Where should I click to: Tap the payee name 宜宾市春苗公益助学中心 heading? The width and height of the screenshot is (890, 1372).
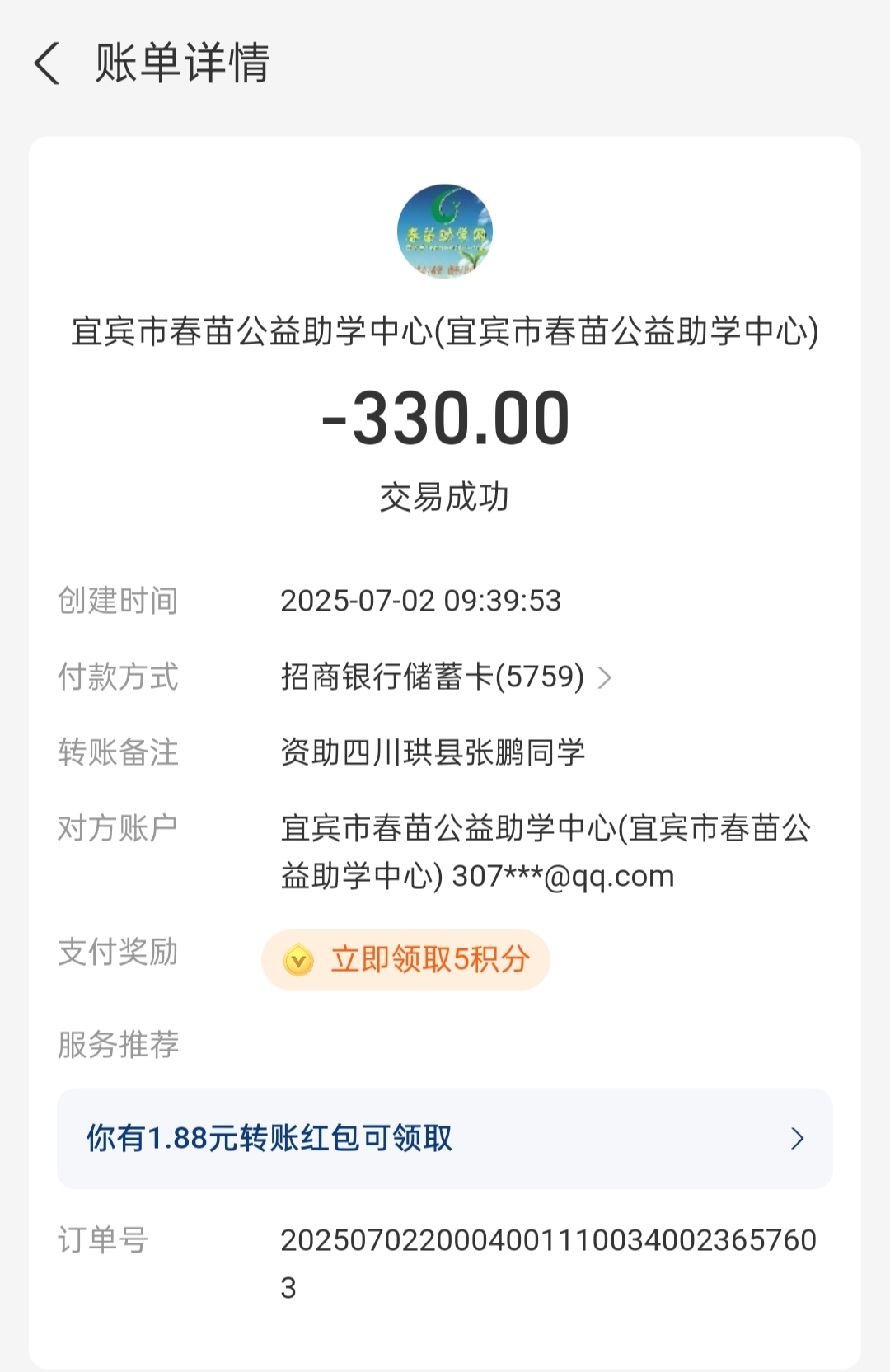(x=445, y=331)
